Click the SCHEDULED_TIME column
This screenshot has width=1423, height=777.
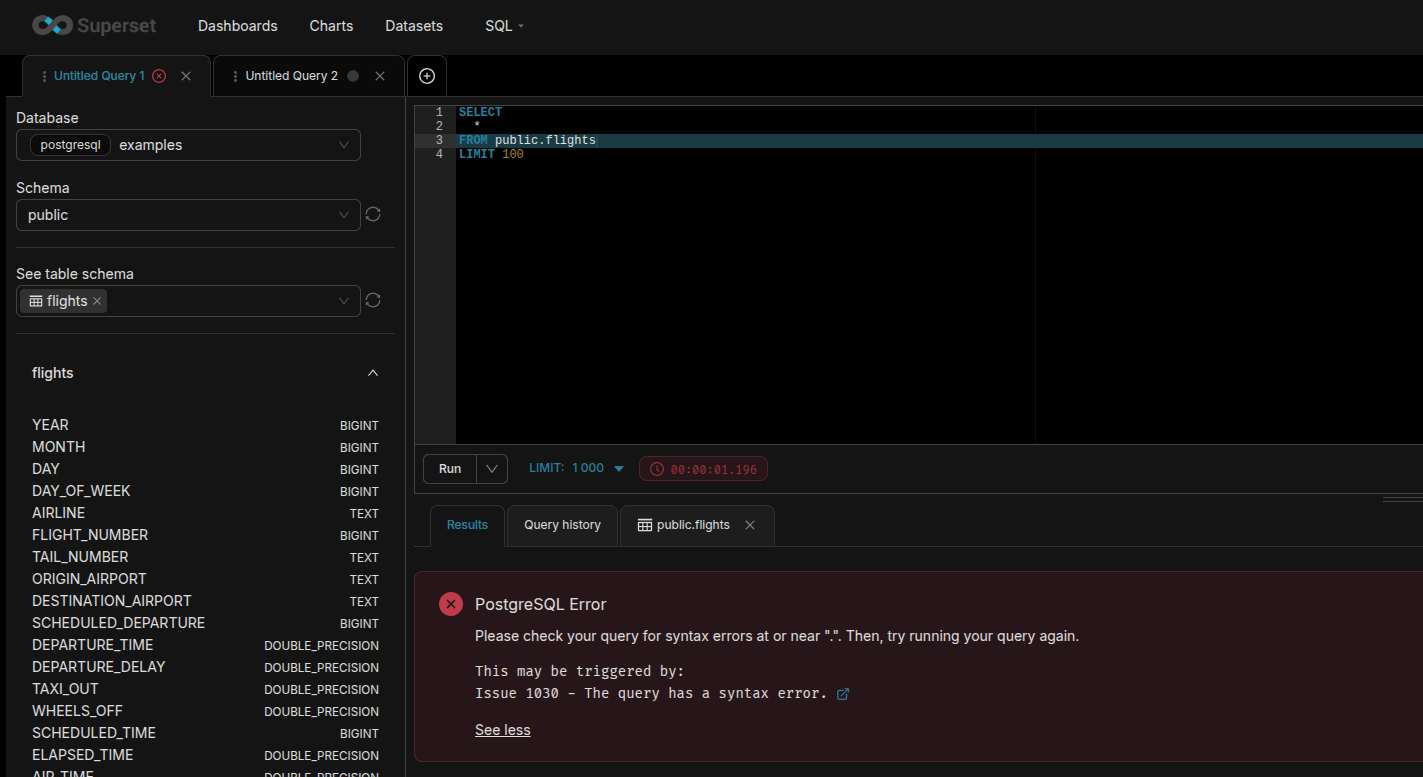pos(205,733)
